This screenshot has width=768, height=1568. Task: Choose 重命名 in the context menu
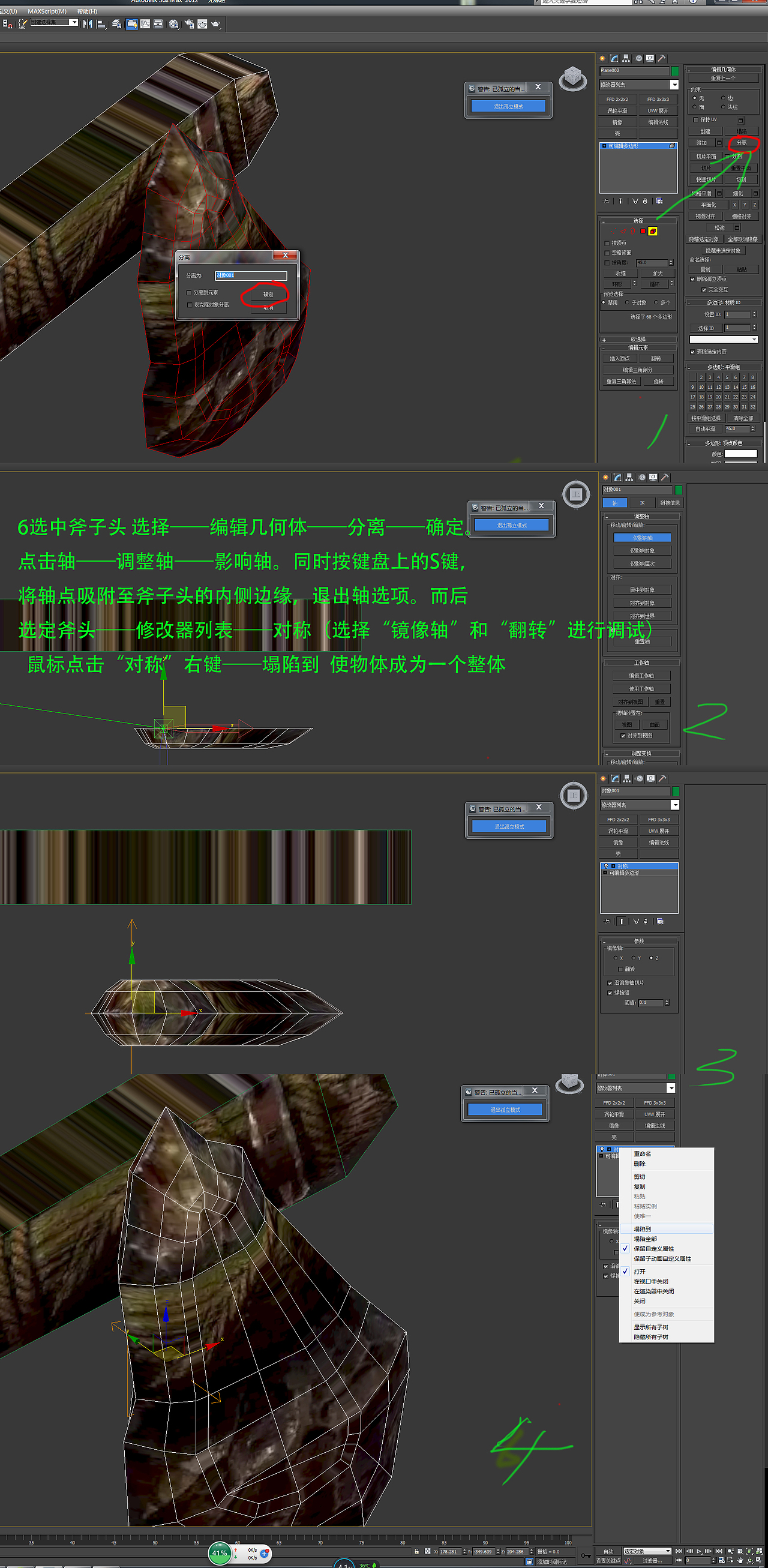click(666, 1153)
